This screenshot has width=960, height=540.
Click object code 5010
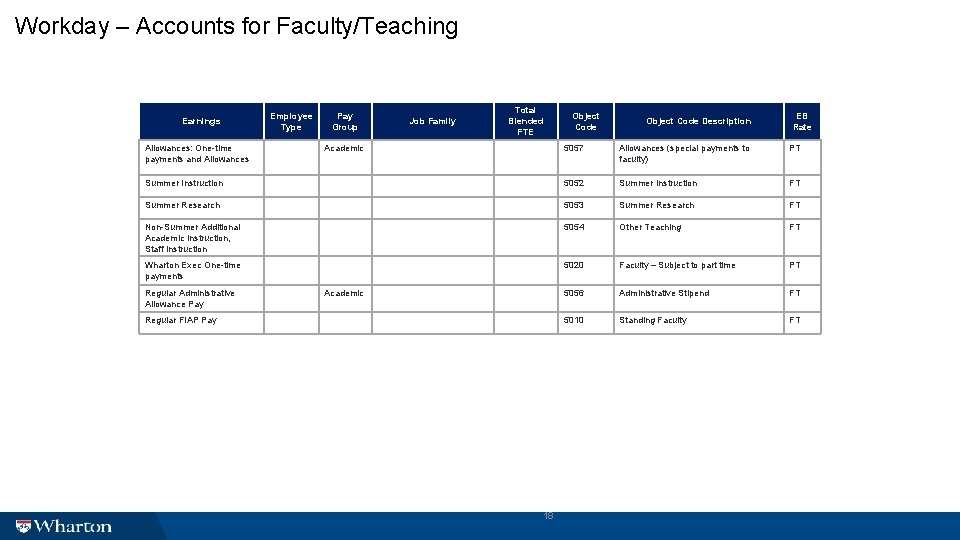(x=574, y=320)
